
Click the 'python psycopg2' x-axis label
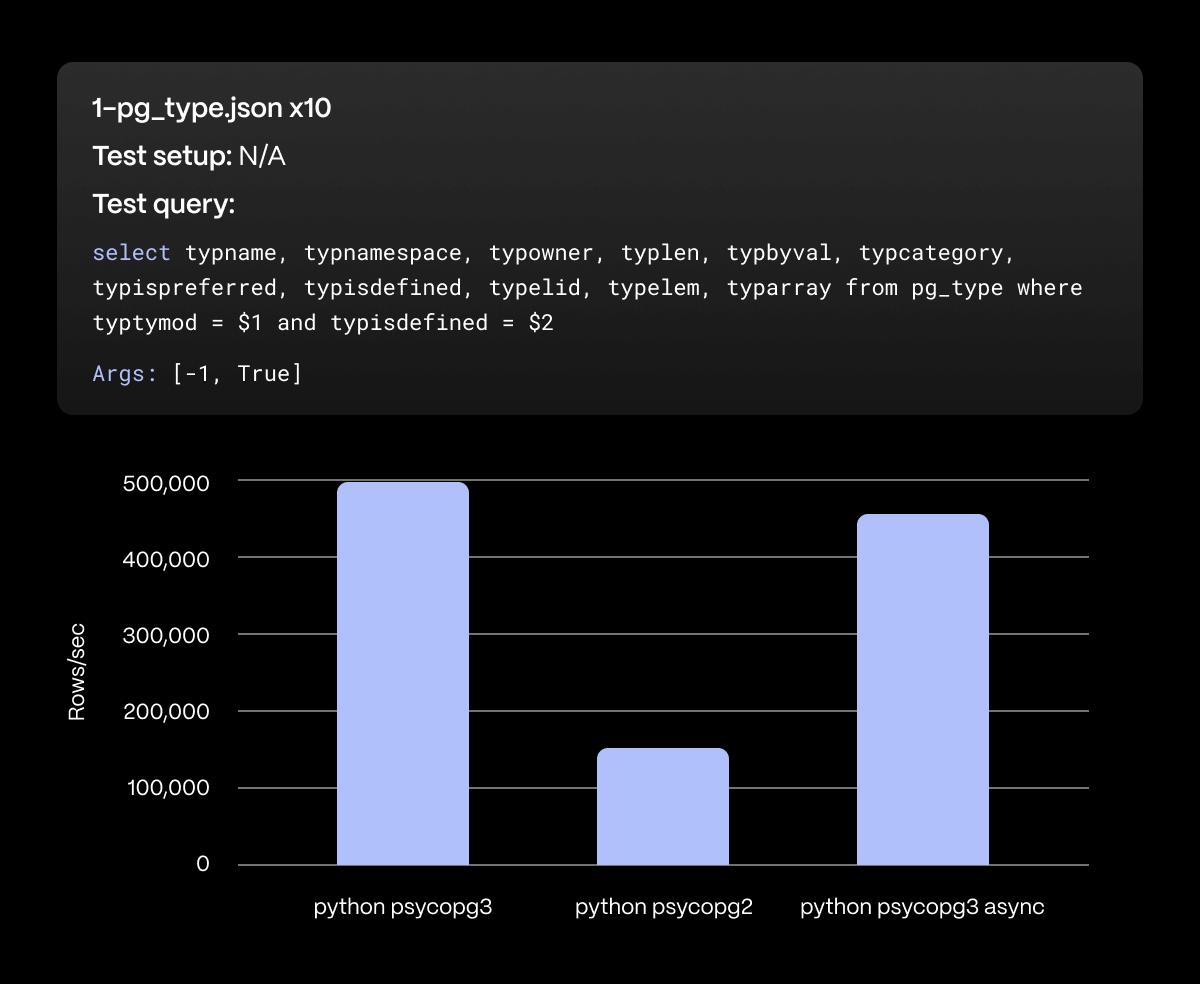click(x=663, y=908)
